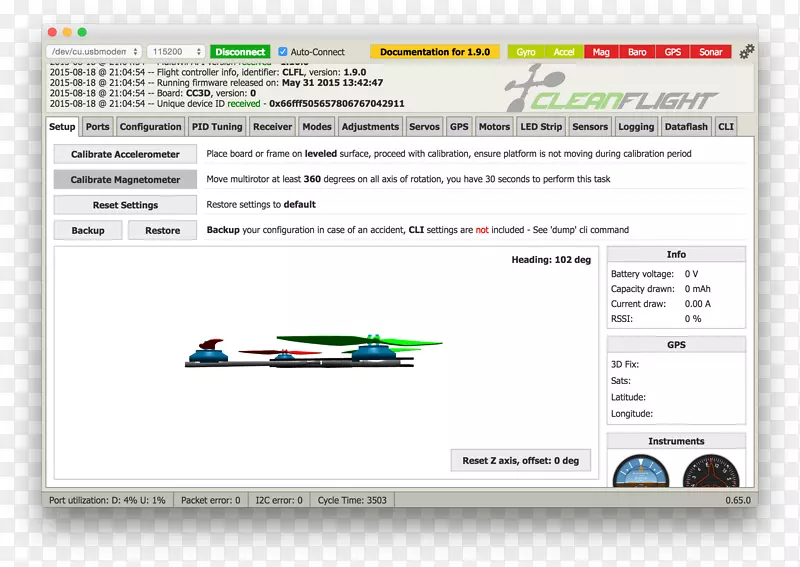The height and width of the screenshot is (567, 800).
Task: Open the PID Tuning tab
Action: (x=217, y=127)
